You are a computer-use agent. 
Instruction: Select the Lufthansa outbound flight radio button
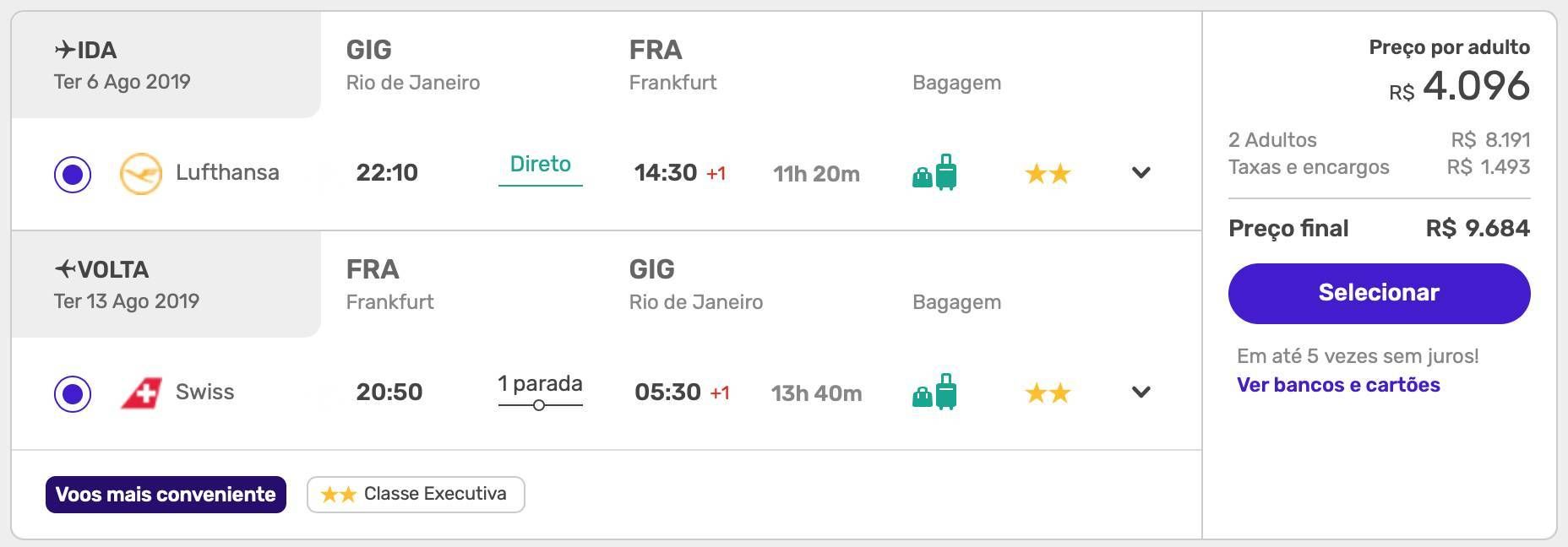point(73,174)
